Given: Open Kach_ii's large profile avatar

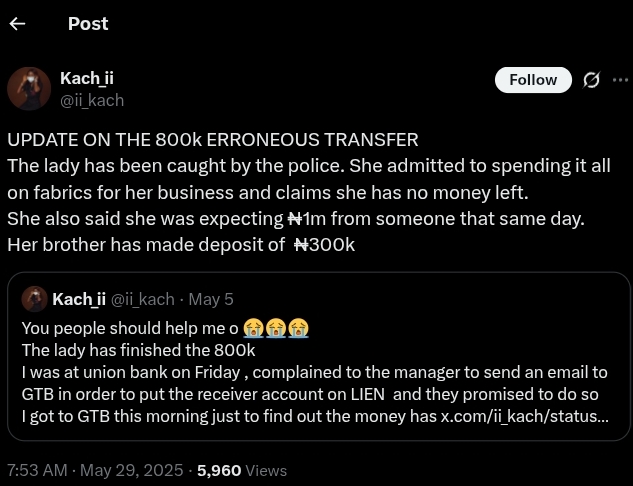Looking at the screenshot, I should coord(29,89).
